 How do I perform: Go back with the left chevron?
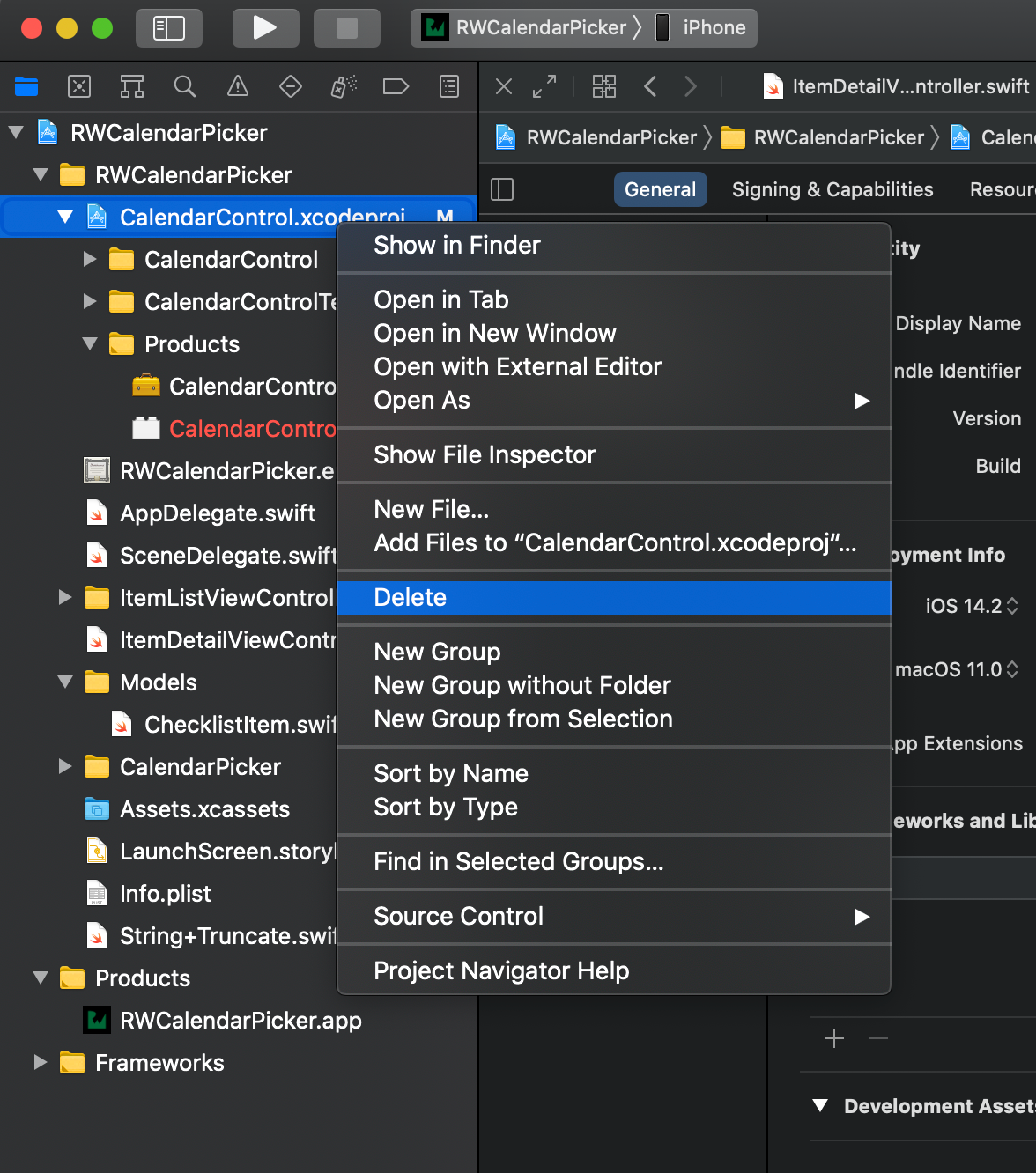pyautogui.click(x=650, y=86)
